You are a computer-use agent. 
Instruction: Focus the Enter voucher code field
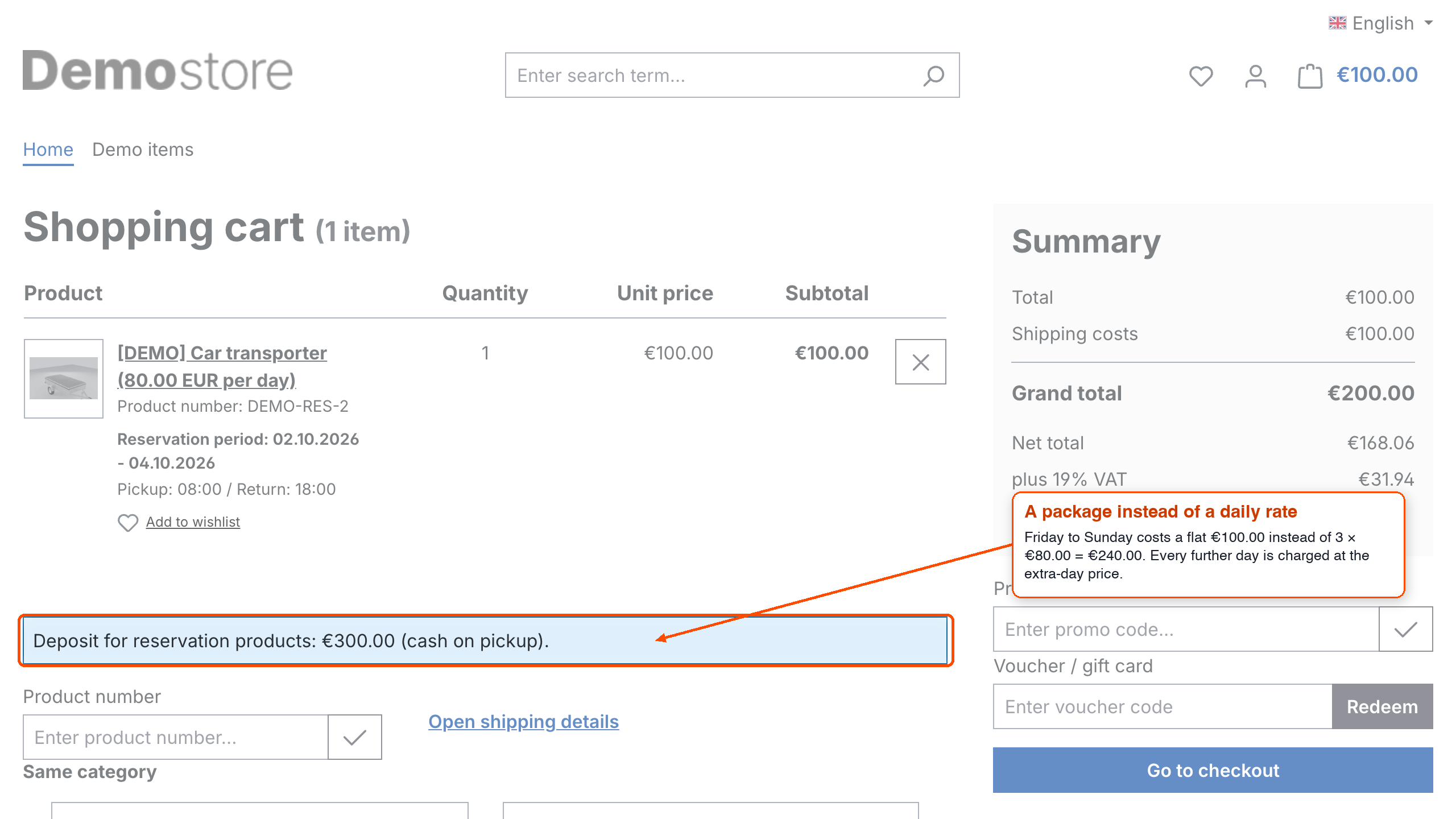[1163, 706]
